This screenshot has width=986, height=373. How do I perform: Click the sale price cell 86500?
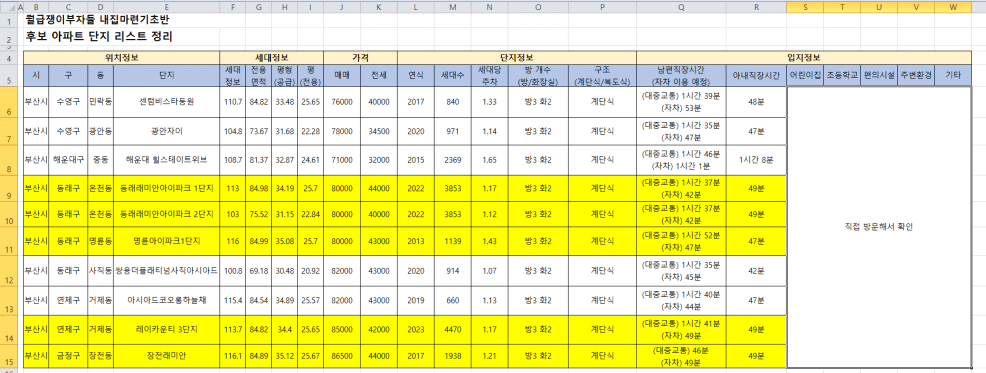(x=341, y=355)
